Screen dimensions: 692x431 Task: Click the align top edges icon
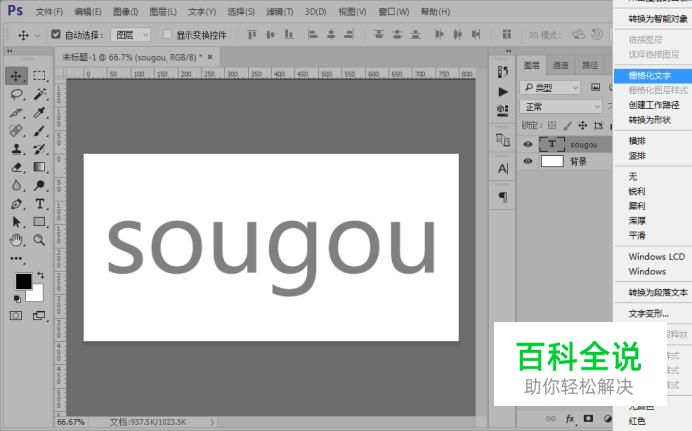252,34
